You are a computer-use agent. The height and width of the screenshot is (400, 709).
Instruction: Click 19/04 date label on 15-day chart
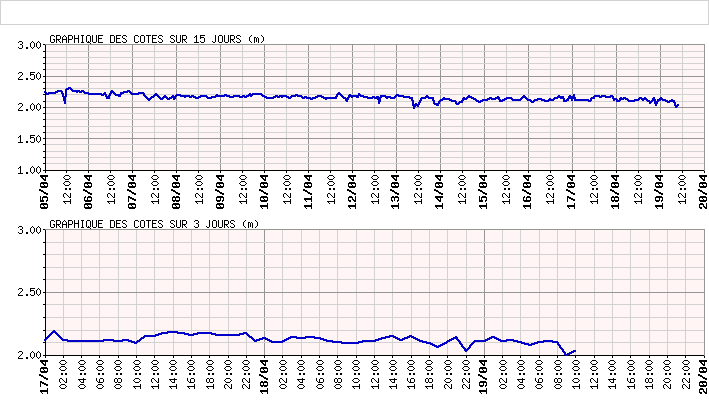pos(660,192)
